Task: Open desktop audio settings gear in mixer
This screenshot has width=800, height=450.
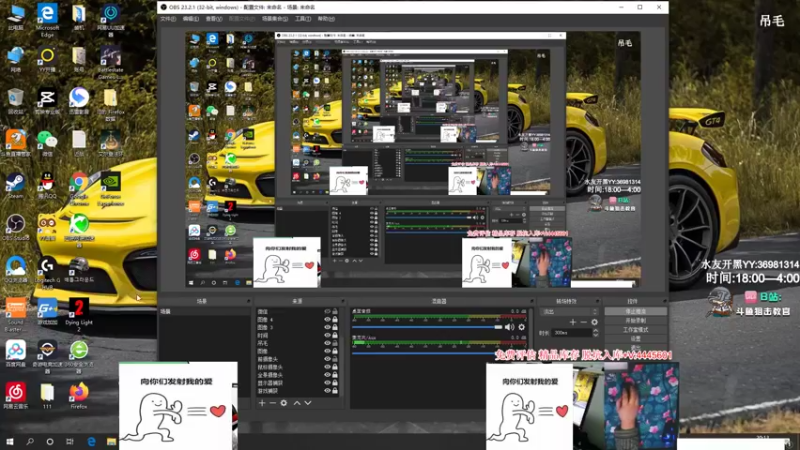Action: [521, 327]
